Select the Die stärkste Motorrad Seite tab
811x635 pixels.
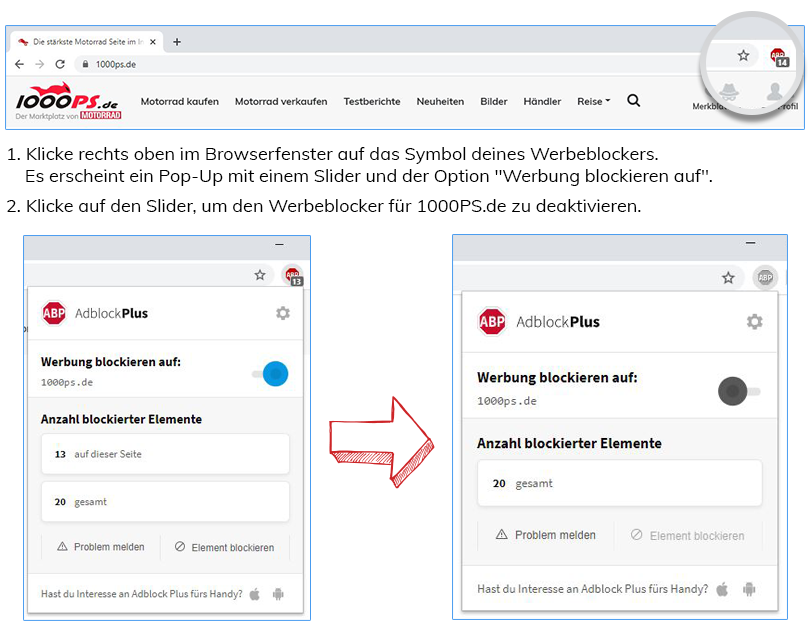(87, 42)
